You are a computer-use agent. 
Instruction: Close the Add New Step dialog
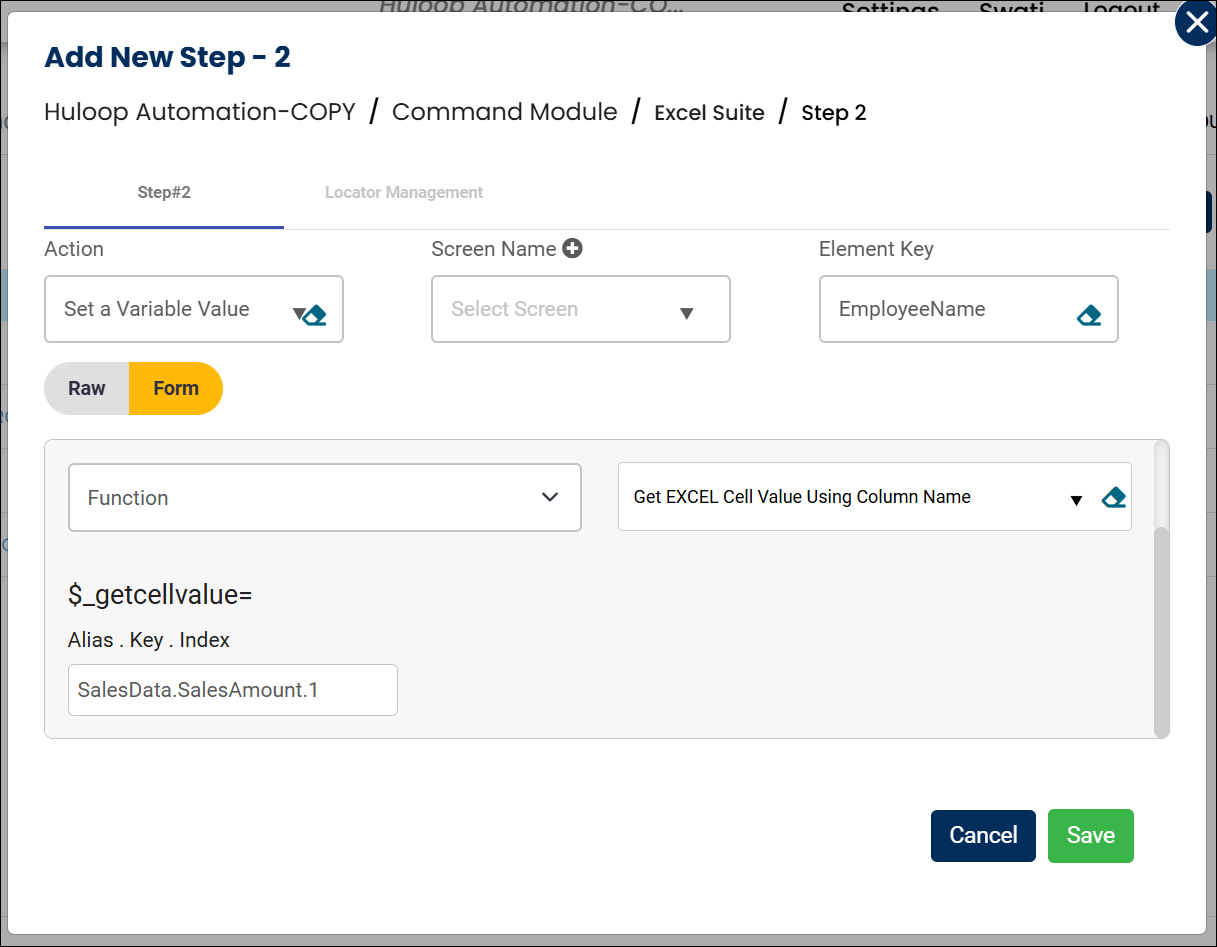click(1195, 24)
